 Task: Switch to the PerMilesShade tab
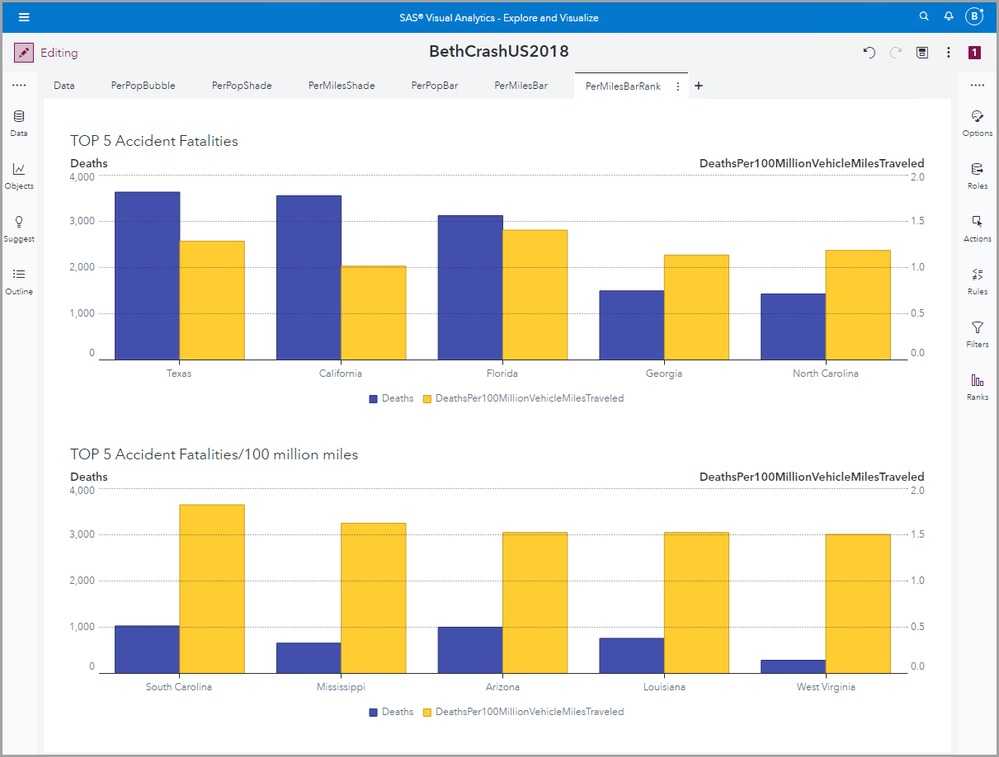pos(341,85)
